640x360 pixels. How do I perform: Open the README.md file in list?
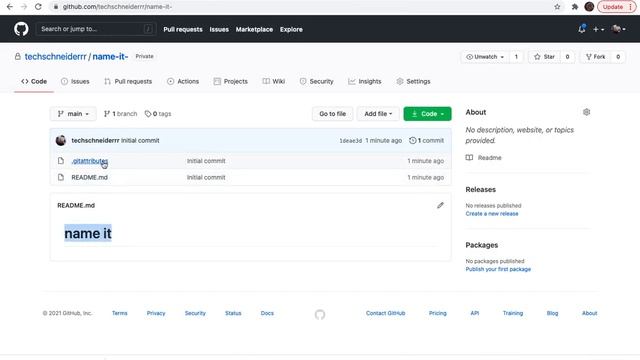pyautogui.click(x=90, y=178)
